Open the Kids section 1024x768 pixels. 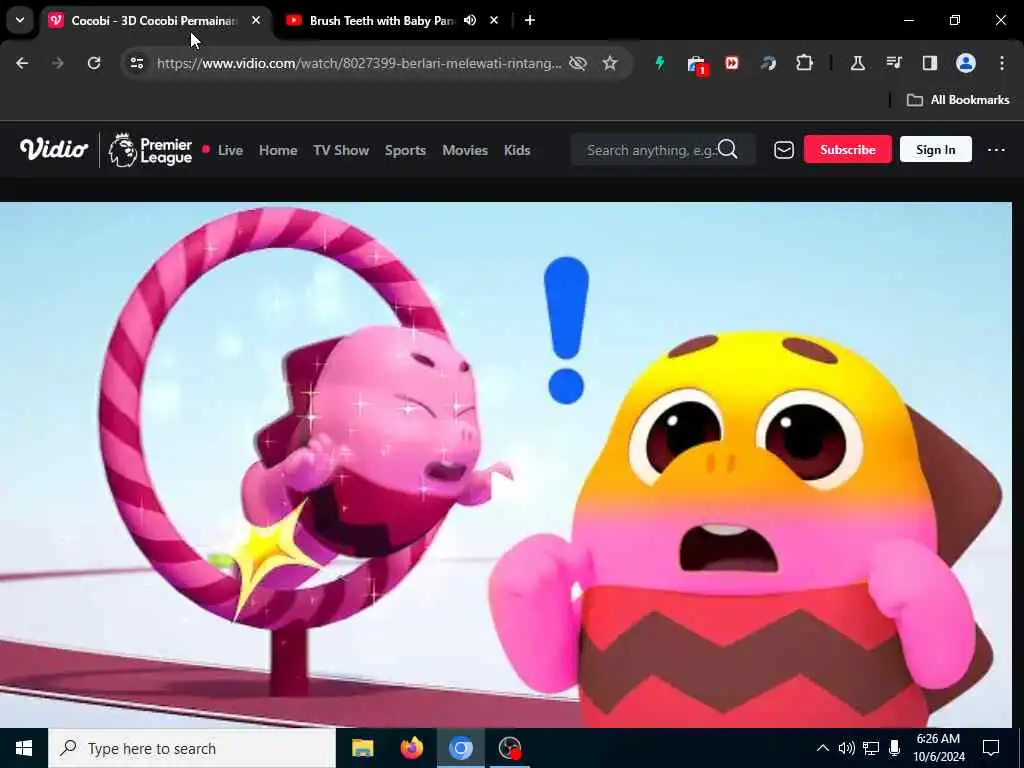(517, 150)
